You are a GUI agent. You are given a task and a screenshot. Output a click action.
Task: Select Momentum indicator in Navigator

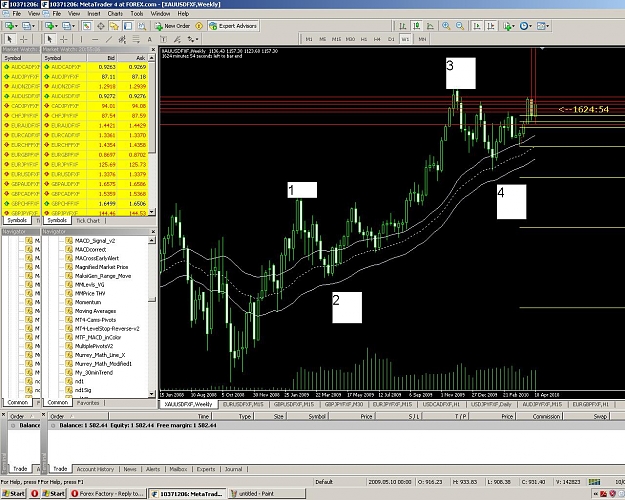(x=88, y=302)
